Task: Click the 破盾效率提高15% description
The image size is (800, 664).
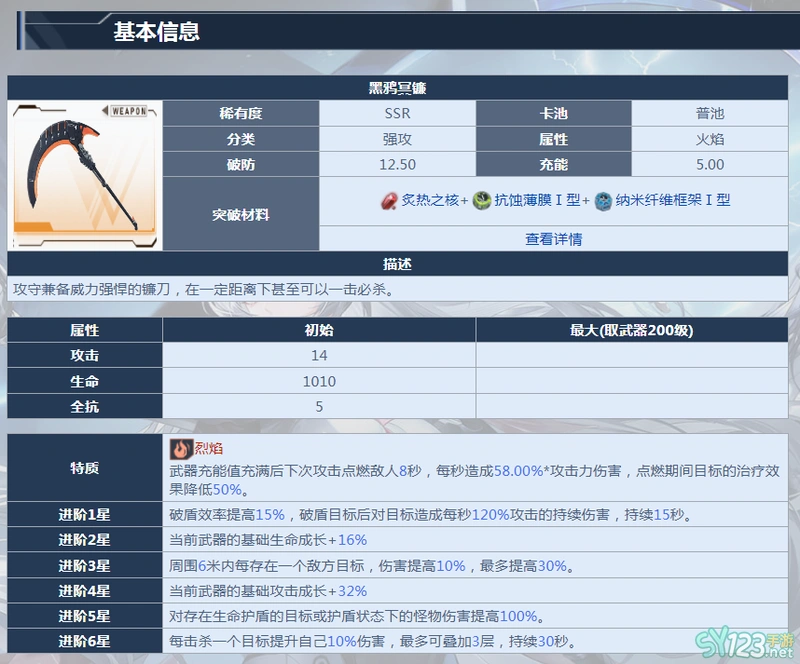Action: pos(431,514)
